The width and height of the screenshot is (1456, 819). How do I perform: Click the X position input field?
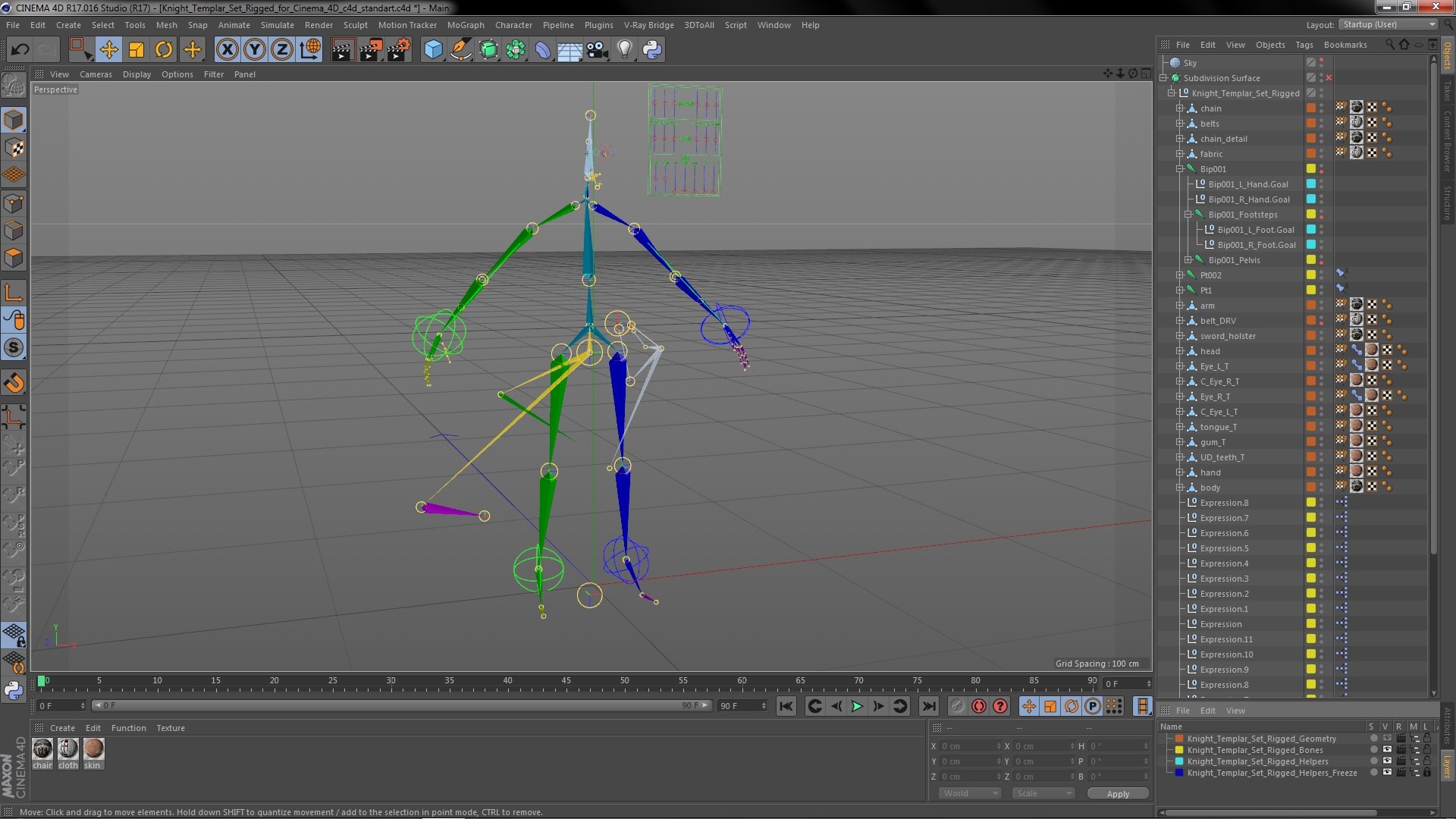coord(970,746)
